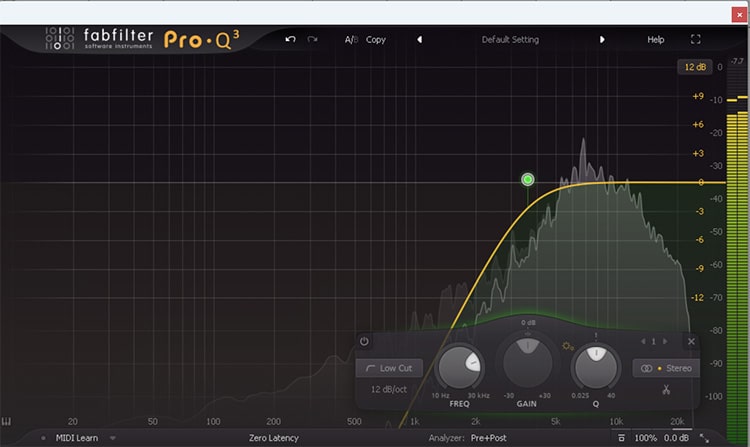The width and height of the screenshot is (750, 447).
Task: Click the undo arrow icon
Action: pyautogui.click(x=290, y=39)
